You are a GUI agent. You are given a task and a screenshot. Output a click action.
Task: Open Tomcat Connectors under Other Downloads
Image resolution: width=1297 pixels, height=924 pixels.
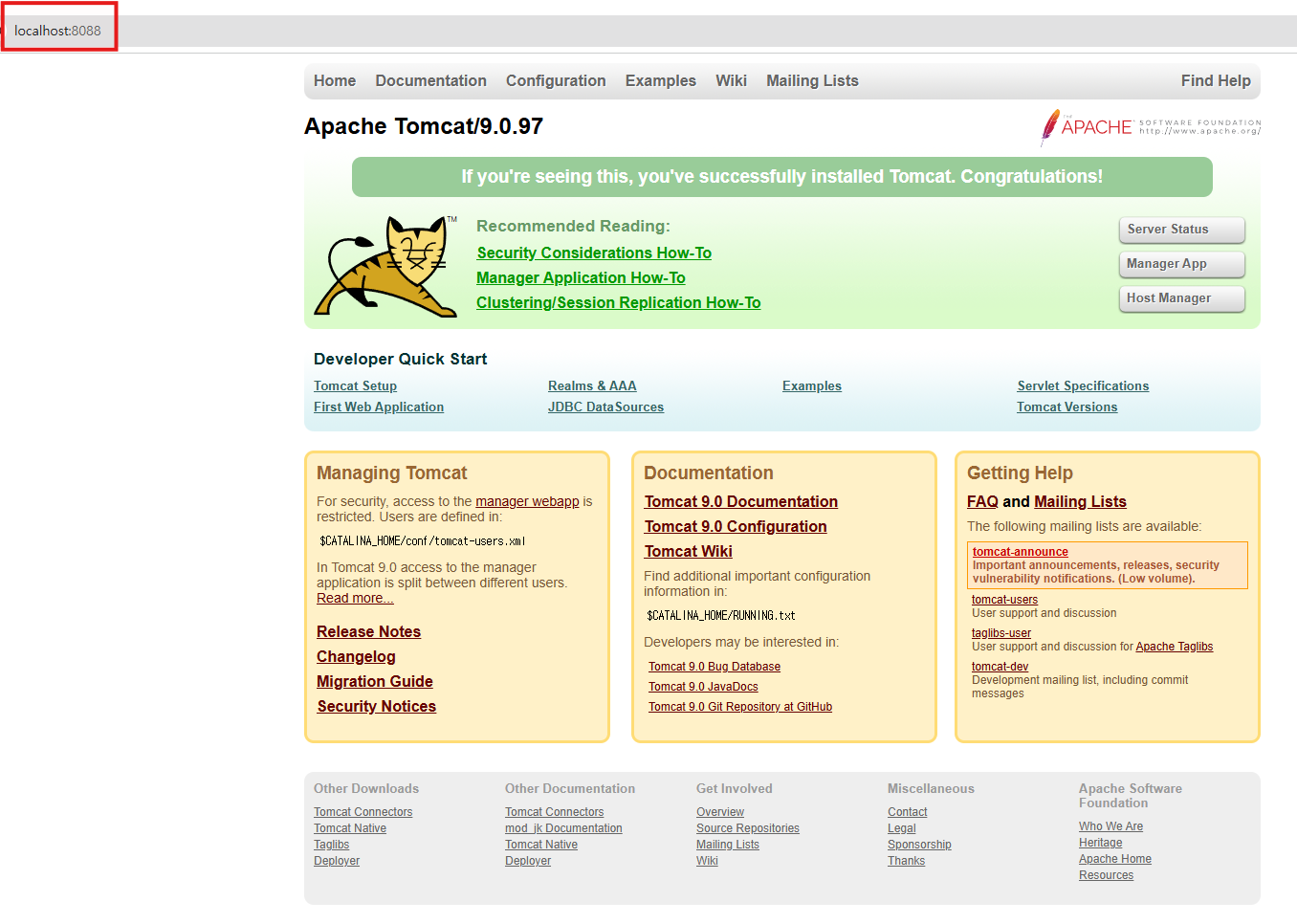tap(363, 812)
